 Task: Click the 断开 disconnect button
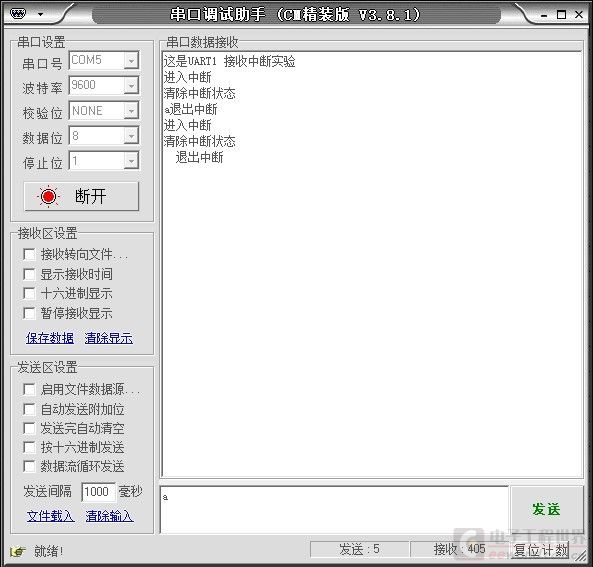[81, 196]
